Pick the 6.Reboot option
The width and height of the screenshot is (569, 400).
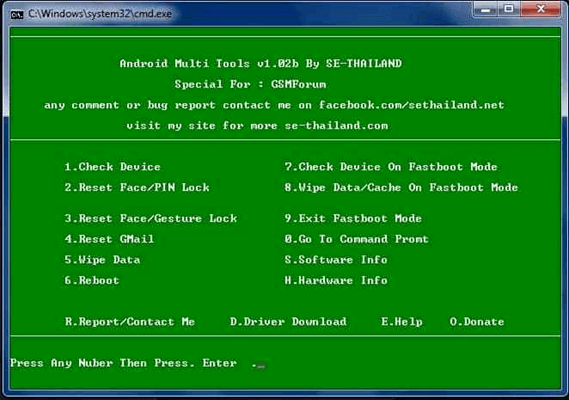[92, 281]
